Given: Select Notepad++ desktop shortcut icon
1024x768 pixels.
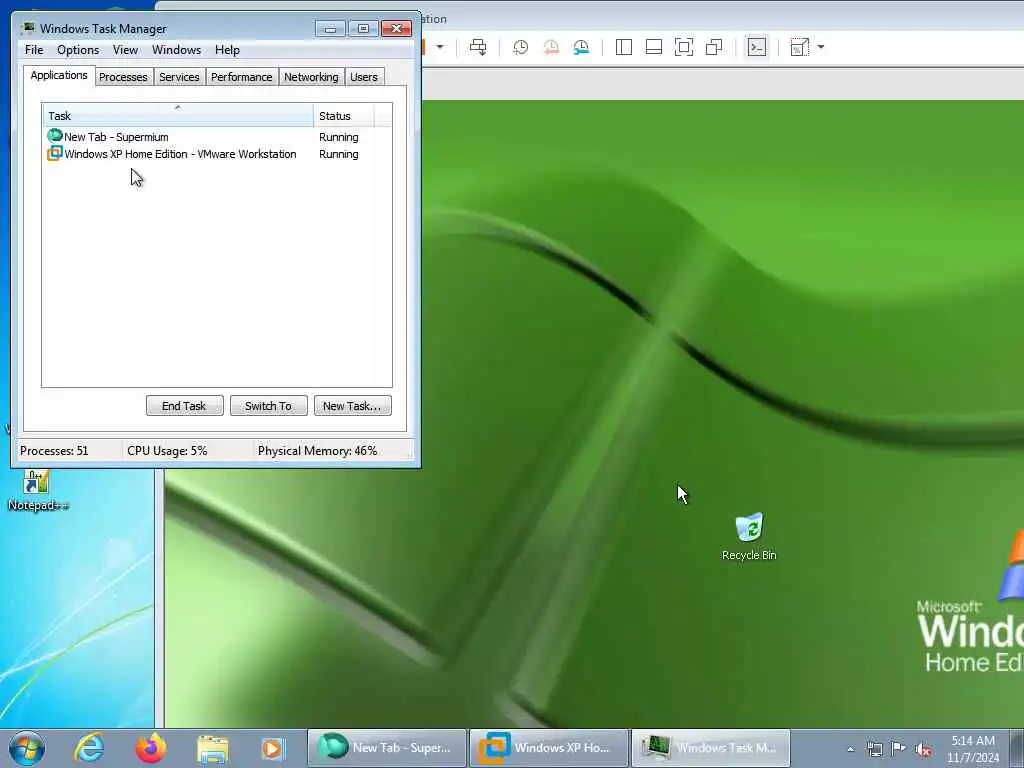Looking at the screenshot, I should 37,490.
